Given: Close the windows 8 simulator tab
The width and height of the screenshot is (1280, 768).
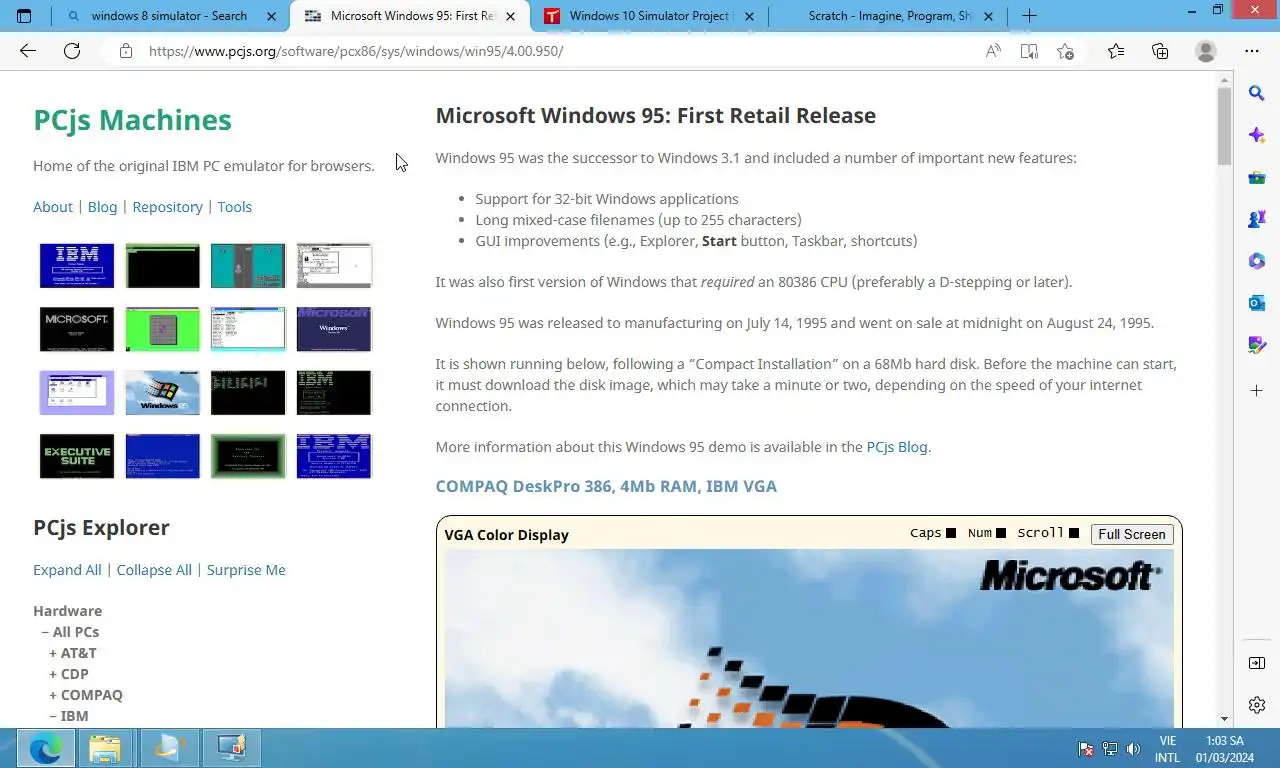Looking at the screenshot, I should [x=271, y=16].
